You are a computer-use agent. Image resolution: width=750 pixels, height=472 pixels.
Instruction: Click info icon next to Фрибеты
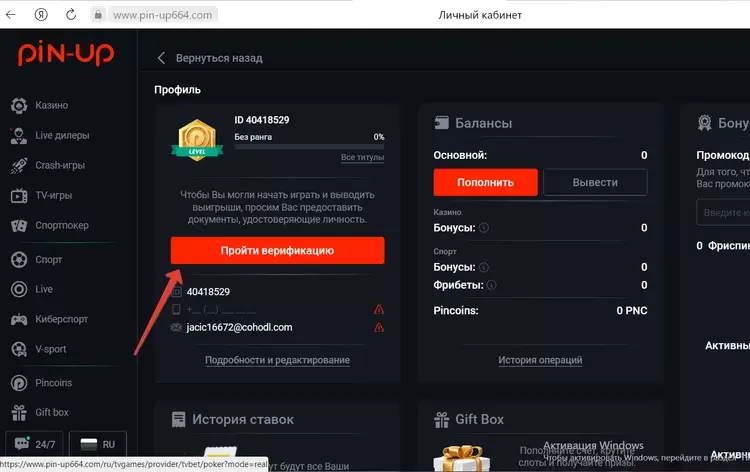pyautogui.click(x=491, y=285)
